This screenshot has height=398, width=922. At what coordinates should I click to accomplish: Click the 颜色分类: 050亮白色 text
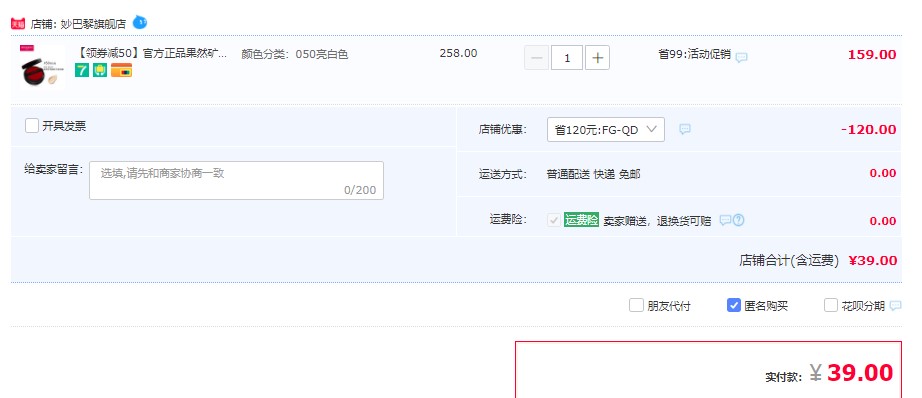coord(295,54)
